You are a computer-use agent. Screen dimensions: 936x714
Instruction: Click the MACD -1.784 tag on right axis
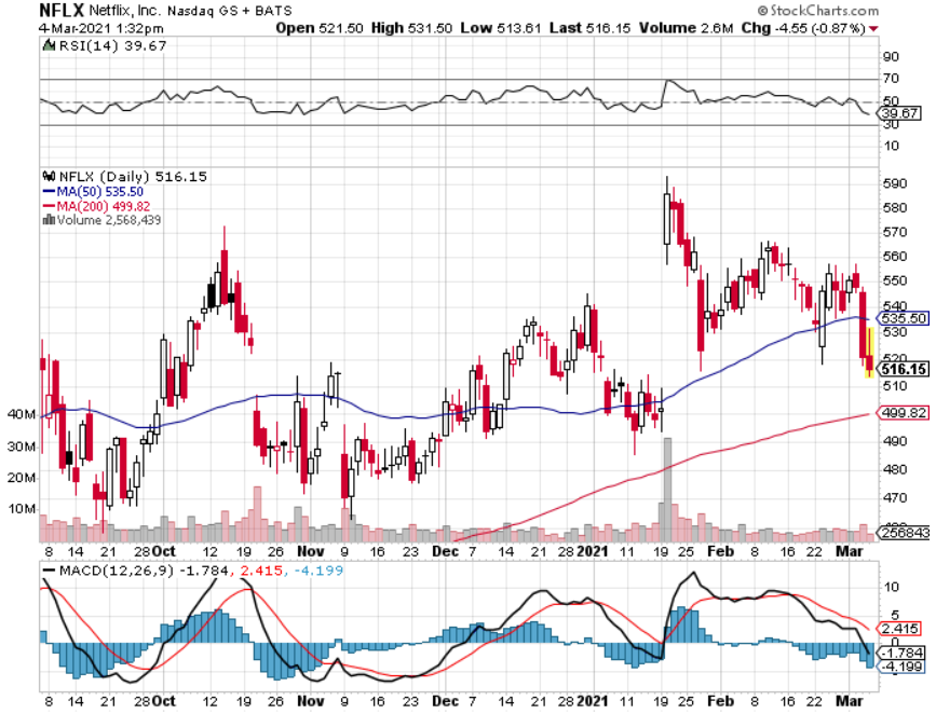coord(901,653)
